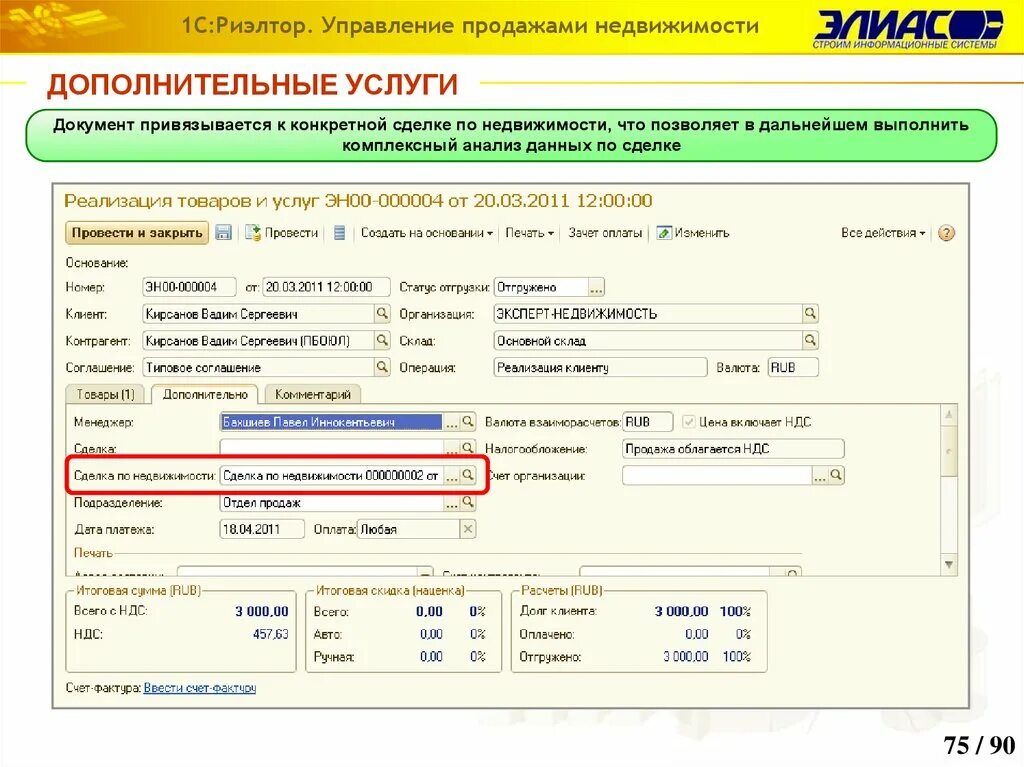Screen dimensions: 1024x767
Task: Open Клиент field magnifier lookup
Action: [x=382, y=314]
